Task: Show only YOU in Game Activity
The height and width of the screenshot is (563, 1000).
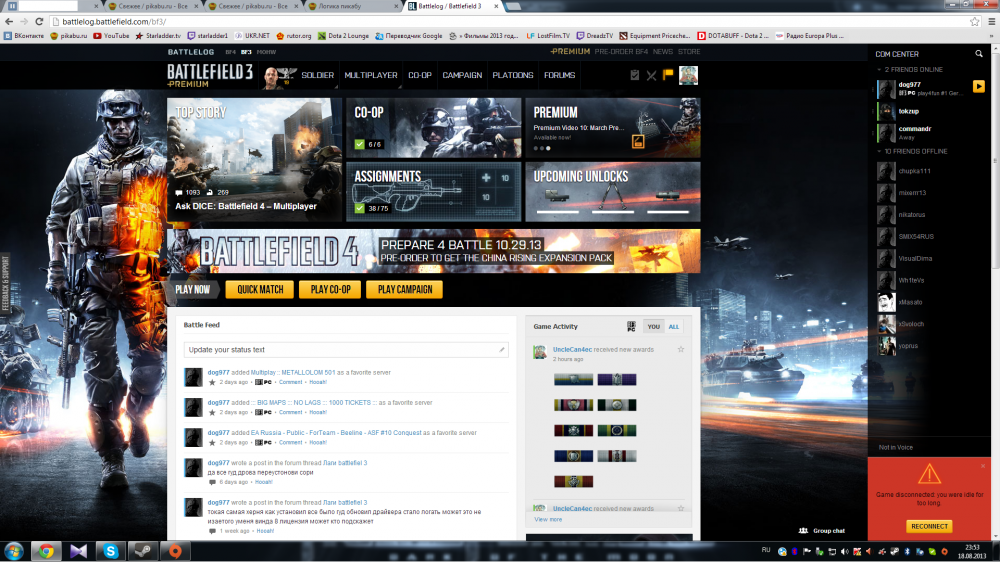Action: click(654, 326)
